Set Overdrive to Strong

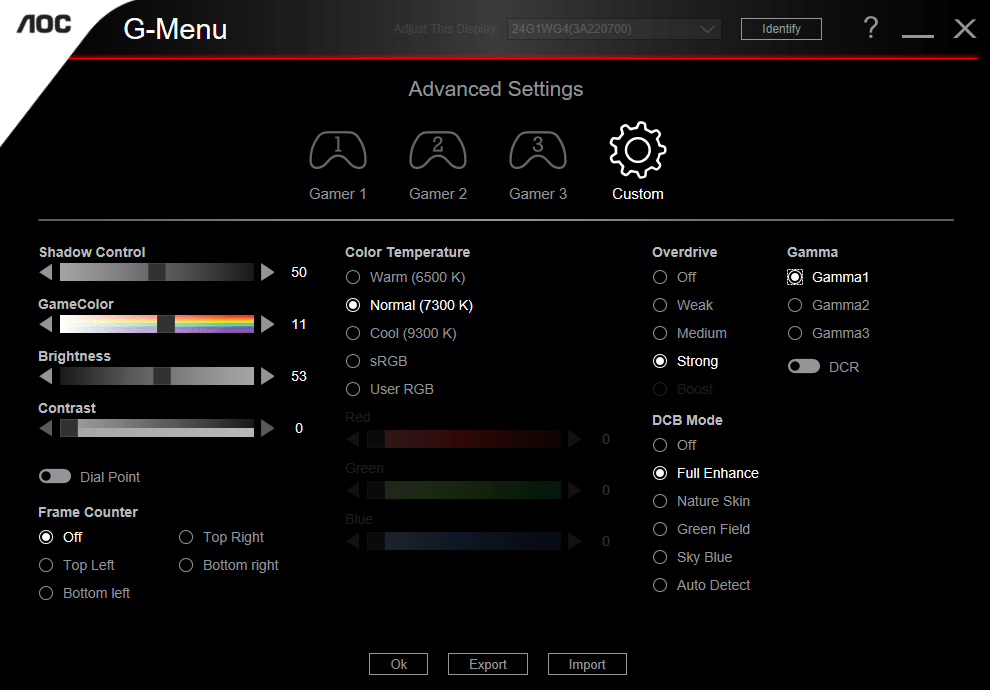[685, 361]
